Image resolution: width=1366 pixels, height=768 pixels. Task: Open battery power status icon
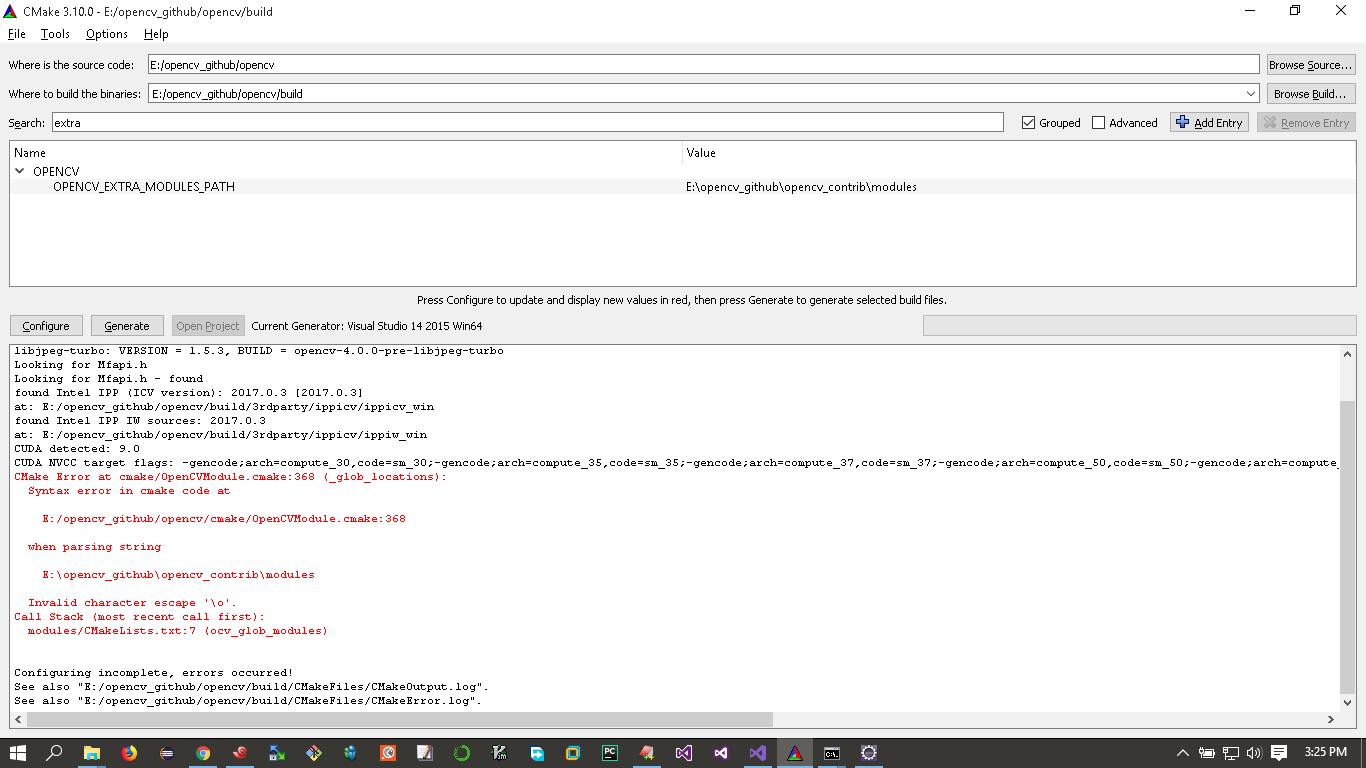click(1207, 753)
